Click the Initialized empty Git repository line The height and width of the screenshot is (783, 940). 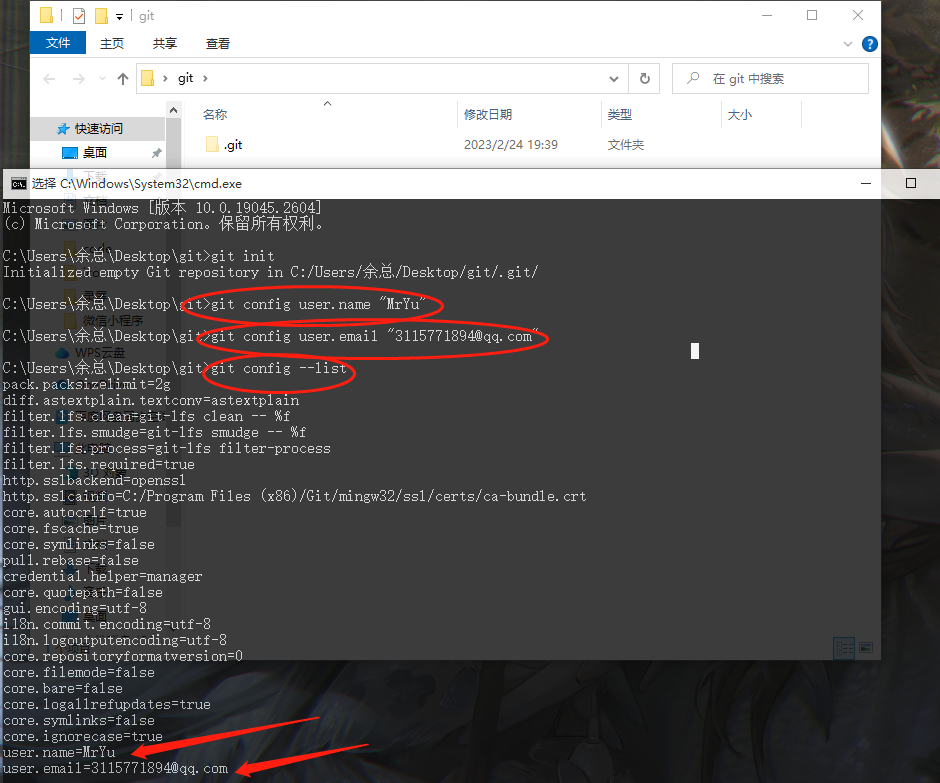click(x=270, y=272)
